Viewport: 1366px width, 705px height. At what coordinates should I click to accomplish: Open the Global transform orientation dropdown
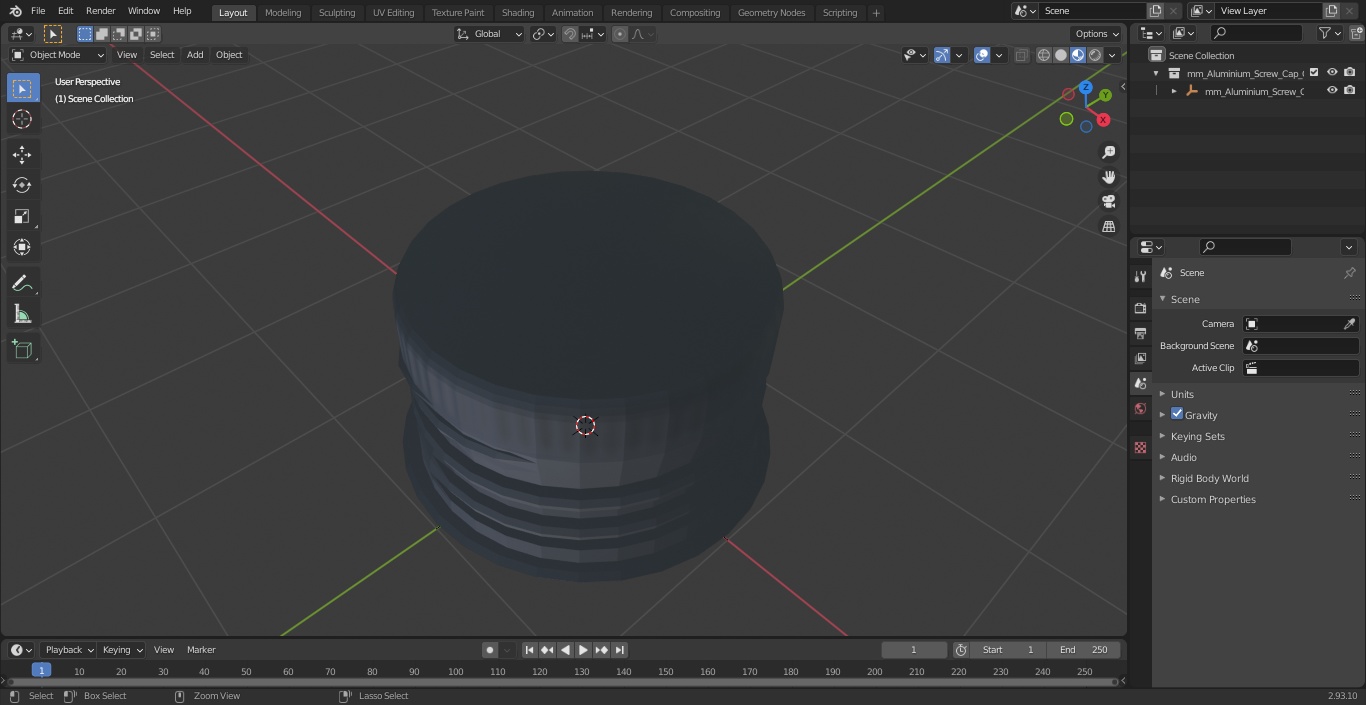490,34
